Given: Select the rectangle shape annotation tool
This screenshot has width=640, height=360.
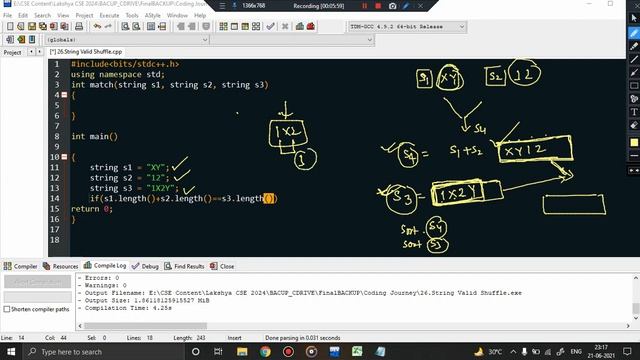Looking at the screenshot, I should click(x=633, y=86).
